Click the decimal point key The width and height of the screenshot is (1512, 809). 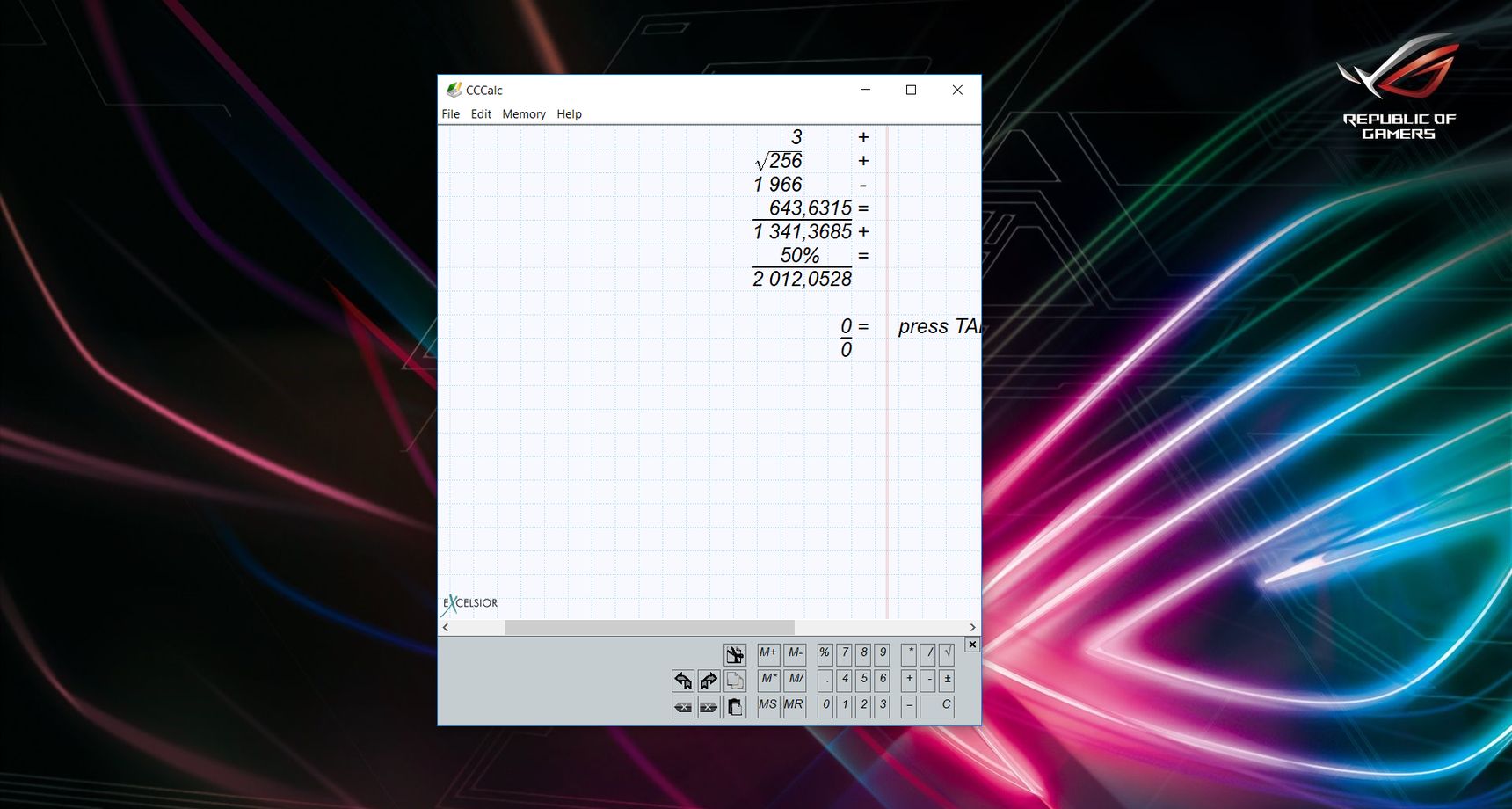coord(825,681)
